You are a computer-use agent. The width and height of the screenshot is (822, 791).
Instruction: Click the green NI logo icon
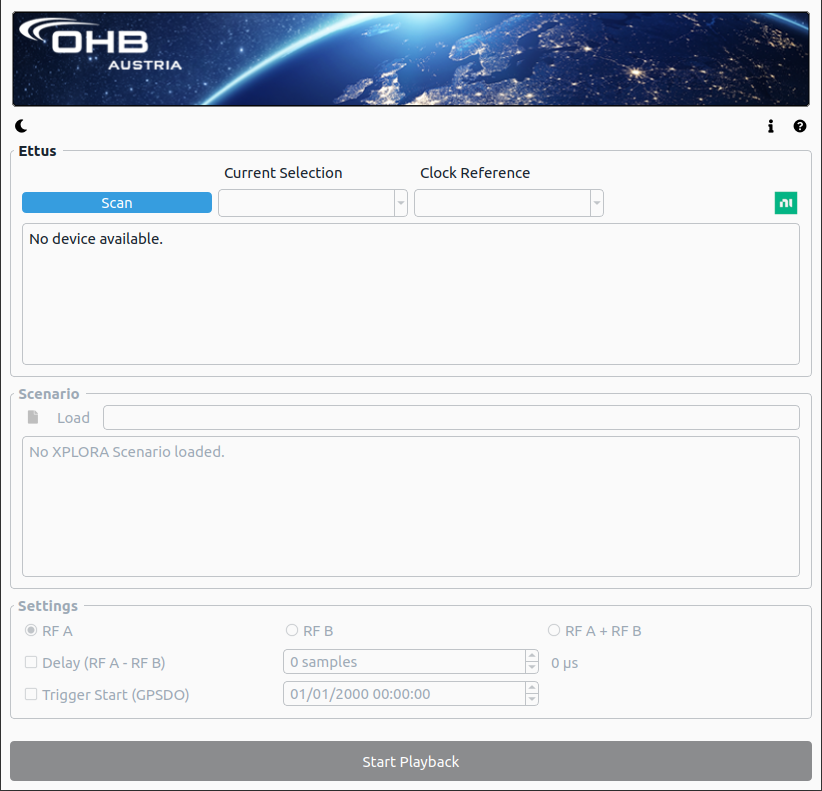786,203
